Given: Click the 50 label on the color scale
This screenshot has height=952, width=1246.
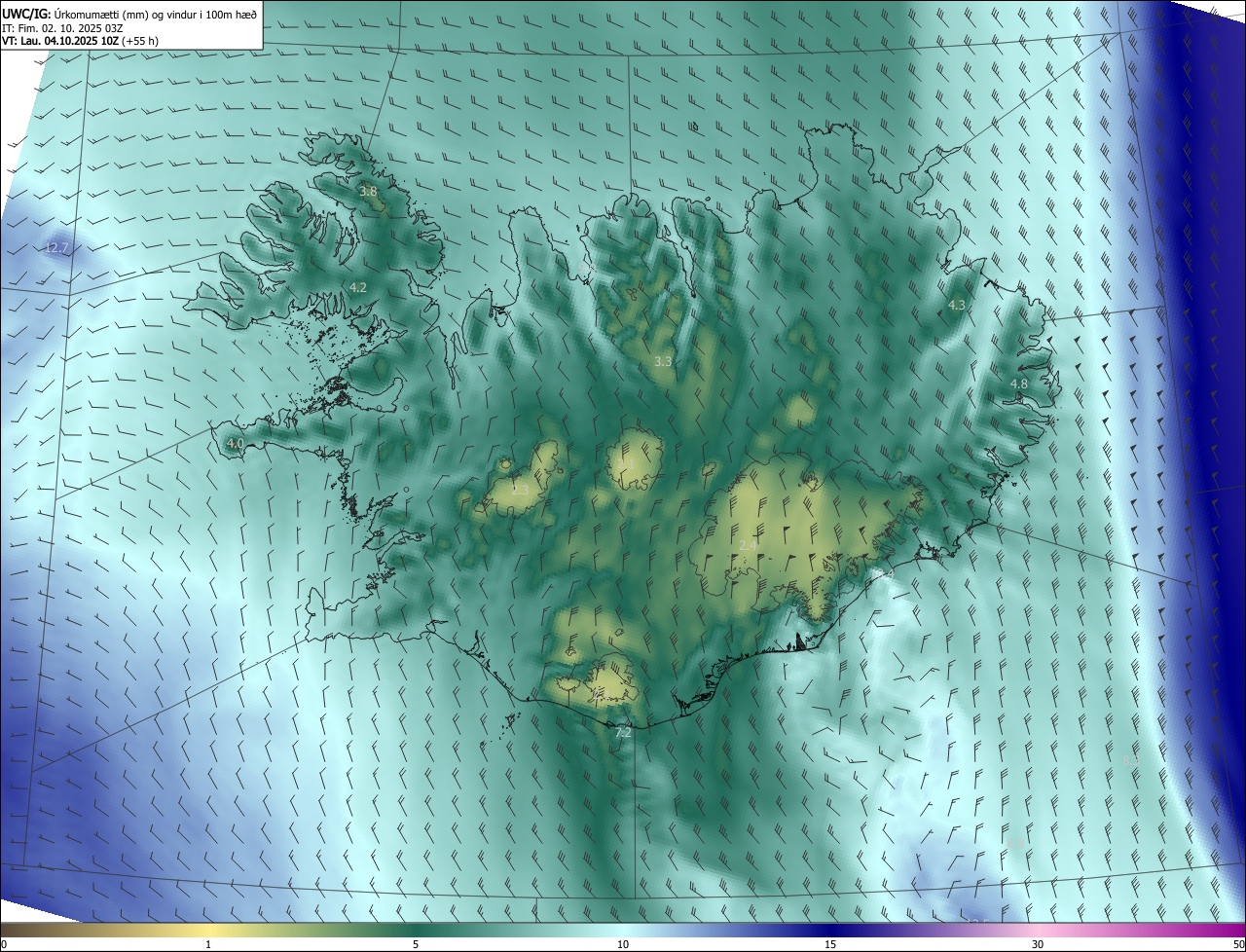Looking at the screenshot, I should pos(1238,944).
